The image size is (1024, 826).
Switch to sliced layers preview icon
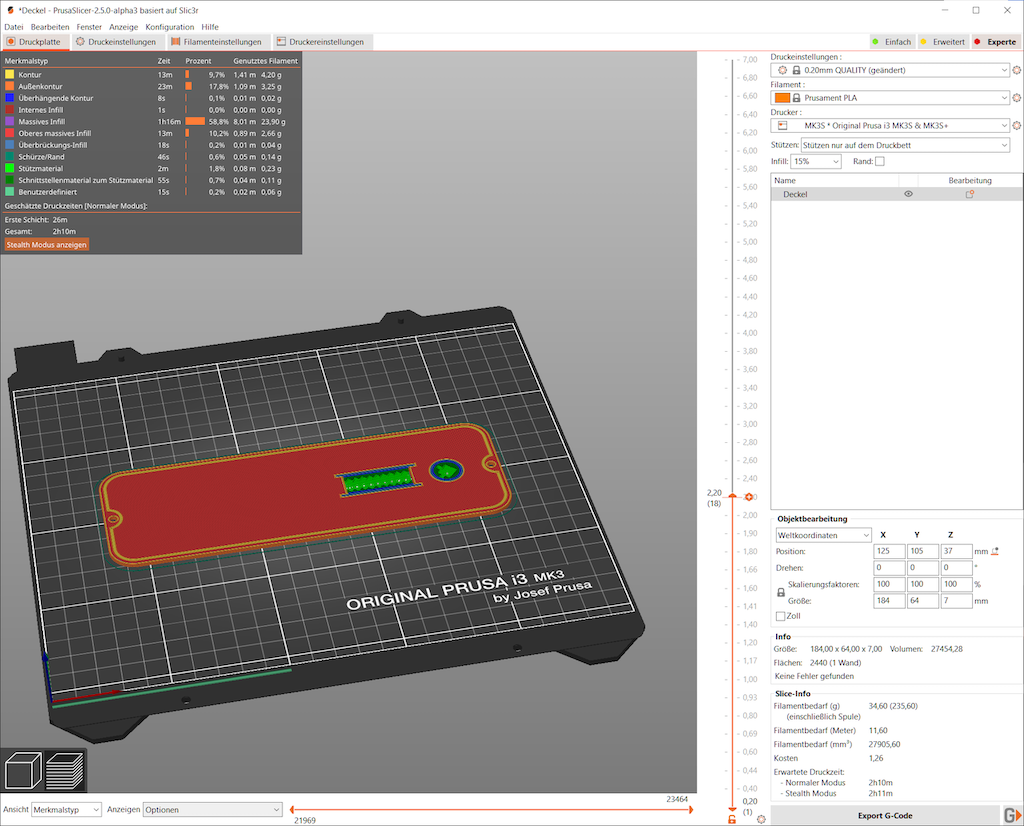click(65, 771)
